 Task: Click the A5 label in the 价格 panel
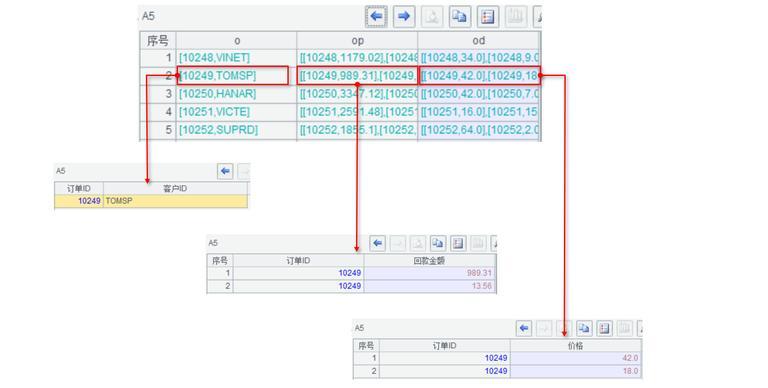(359, 328)
